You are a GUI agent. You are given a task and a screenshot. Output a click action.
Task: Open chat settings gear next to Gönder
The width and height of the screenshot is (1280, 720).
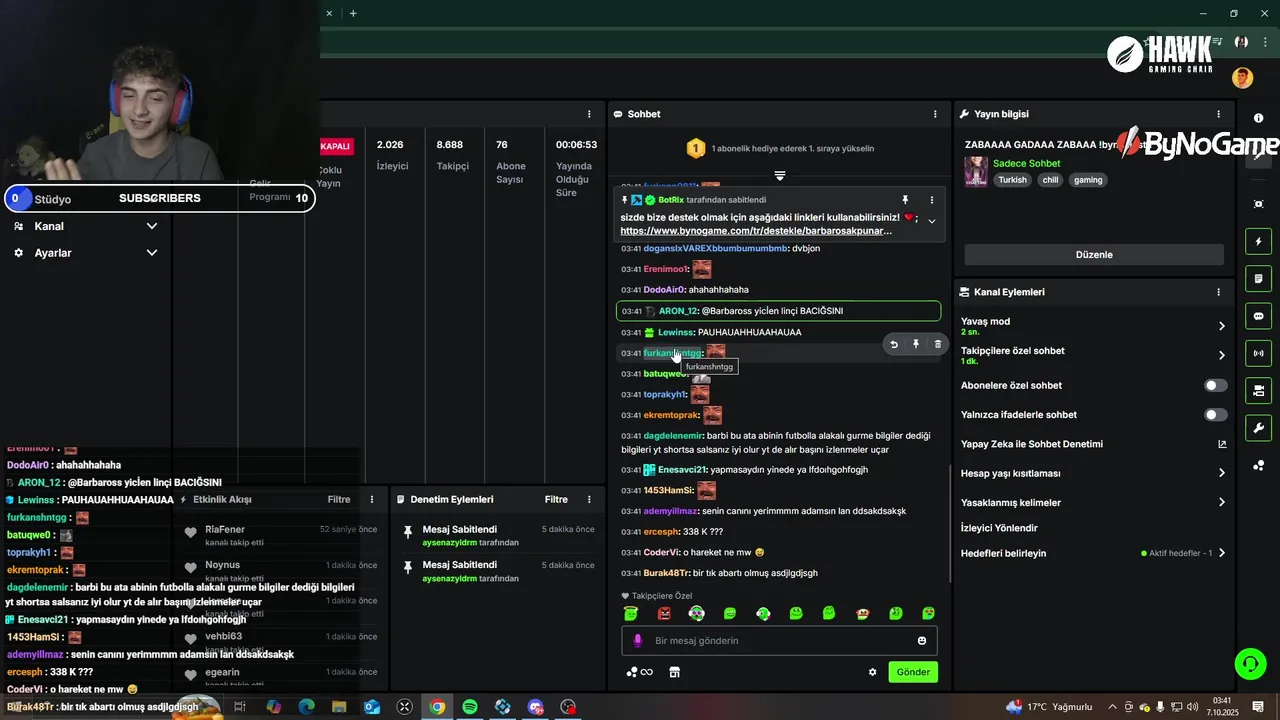(x=872, y=672)
